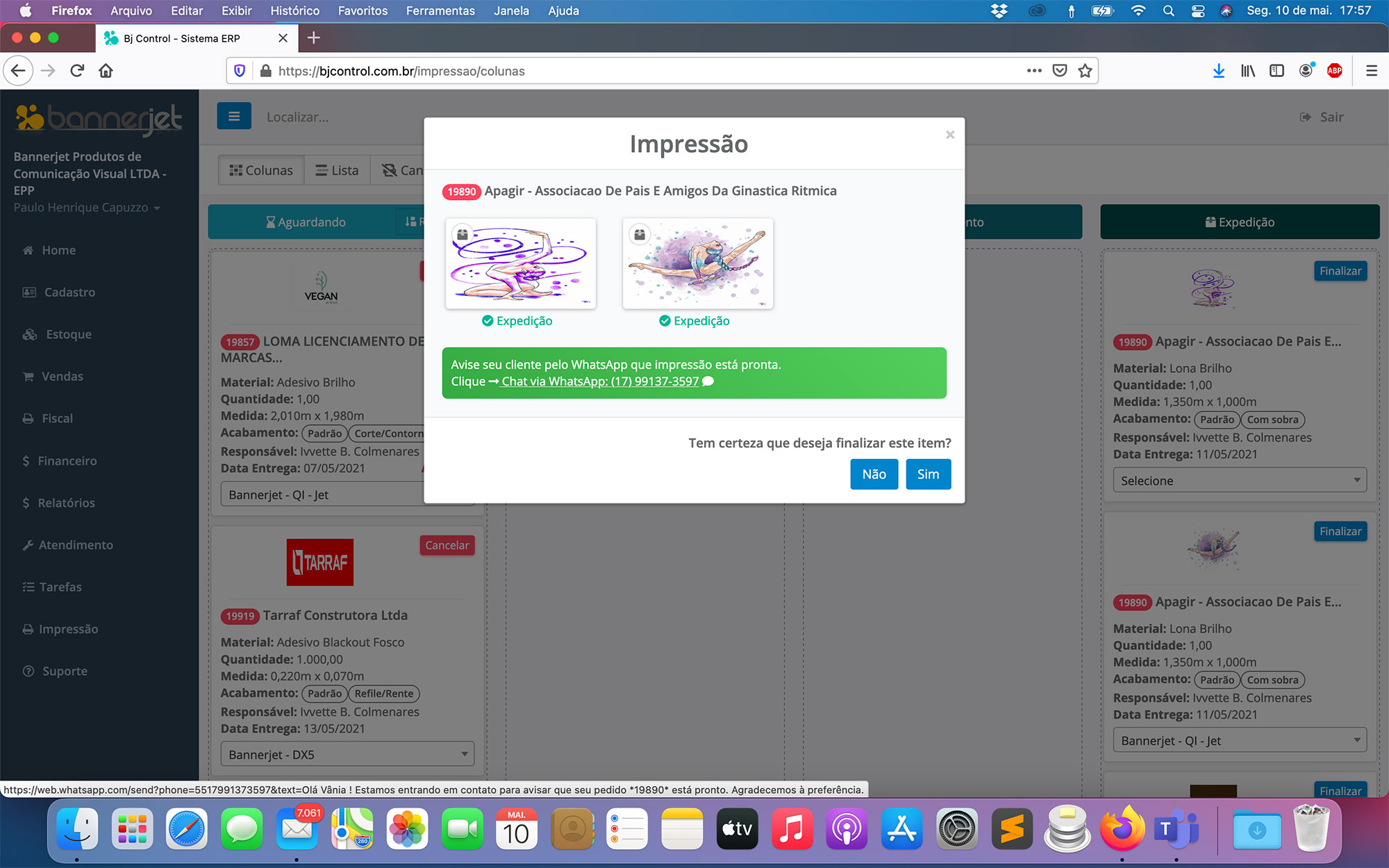1389x868 pixels.
Task: Open the Firefox sidebar toggle icon
Action: [x=1276, y=71]
